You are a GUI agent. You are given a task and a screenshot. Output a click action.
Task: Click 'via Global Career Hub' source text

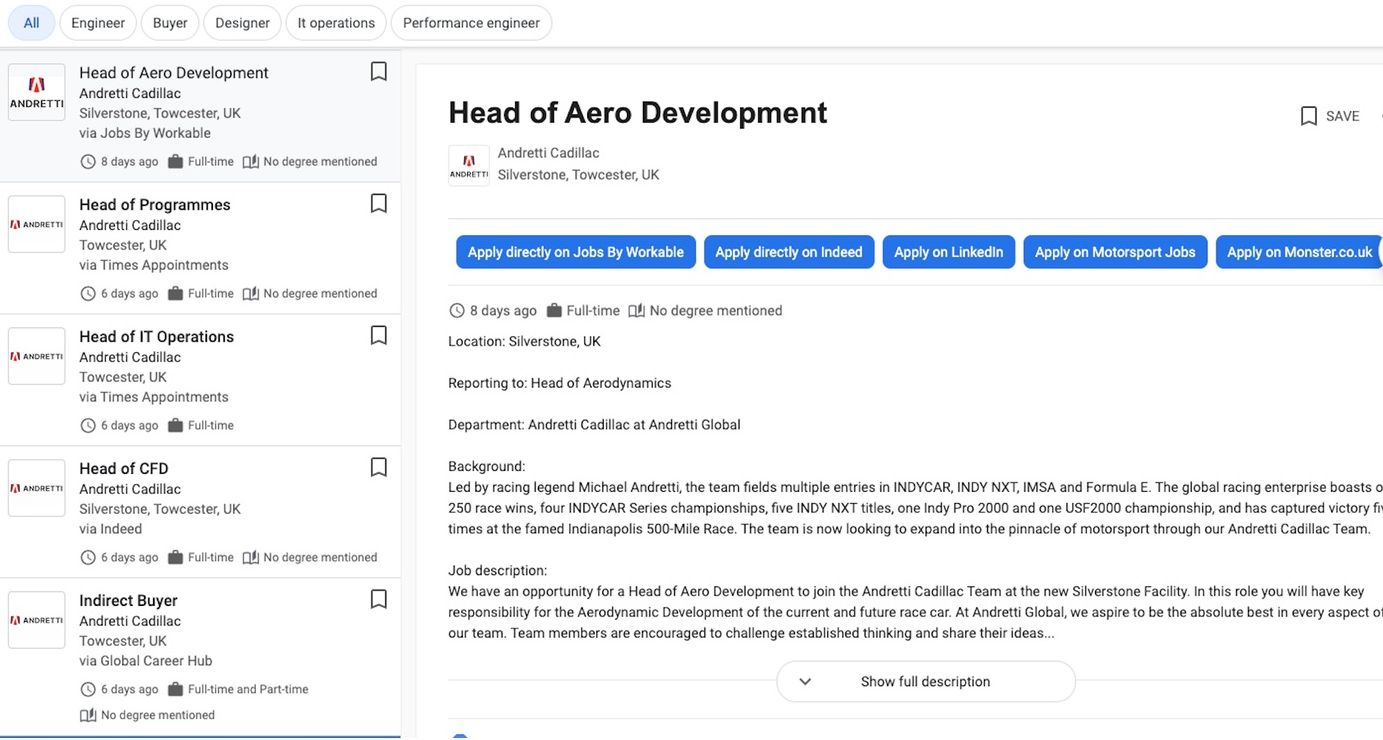(x=146, y=661)
